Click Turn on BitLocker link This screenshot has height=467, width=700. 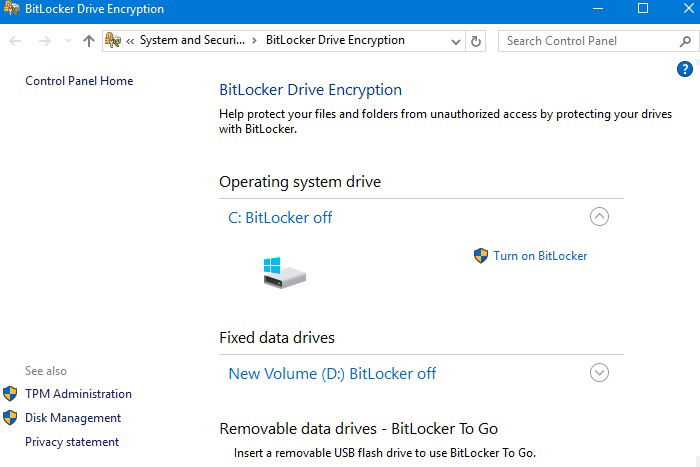[540, 256]
